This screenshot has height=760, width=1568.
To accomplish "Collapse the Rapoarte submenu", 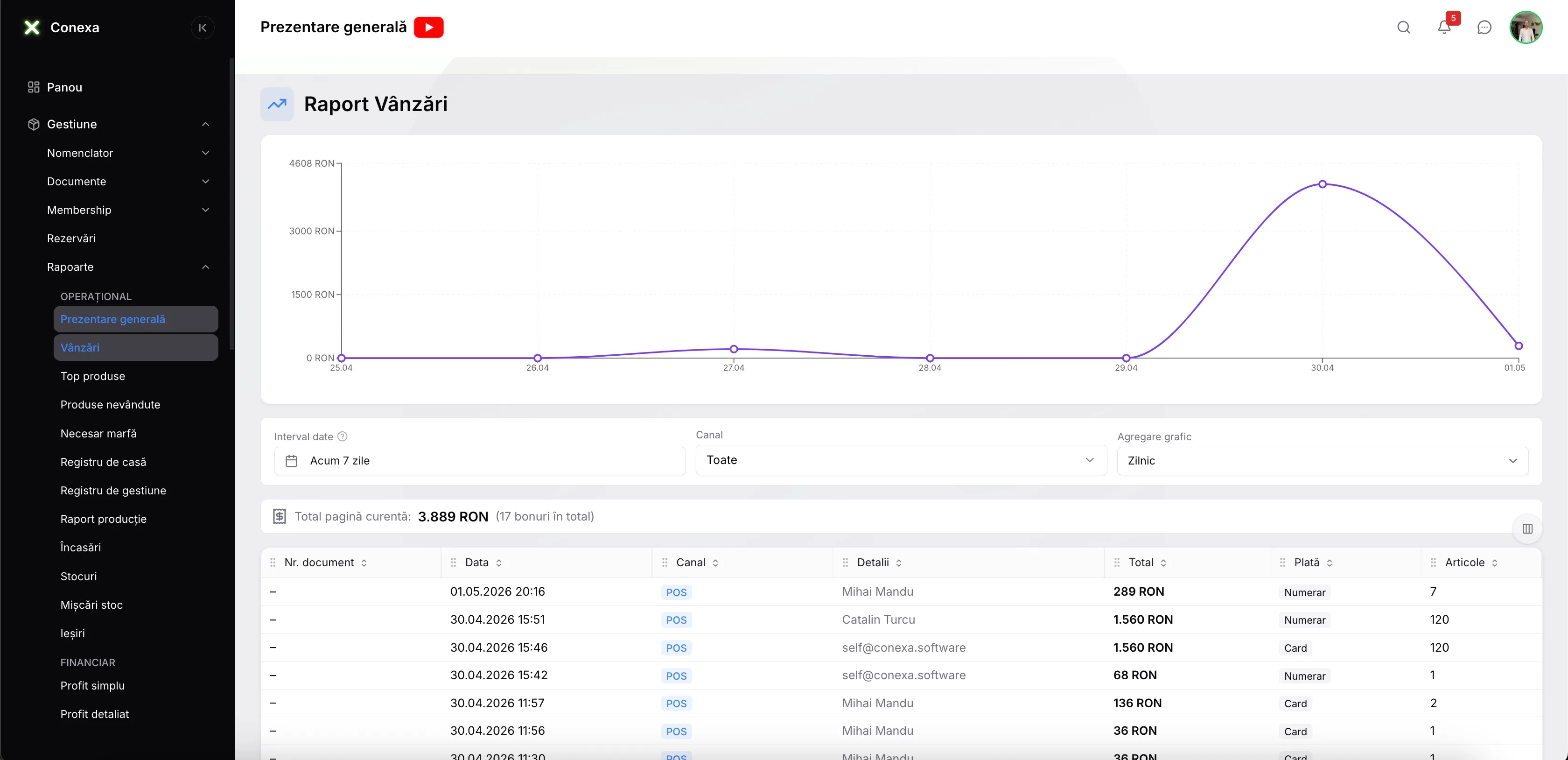I will point(206,267).
